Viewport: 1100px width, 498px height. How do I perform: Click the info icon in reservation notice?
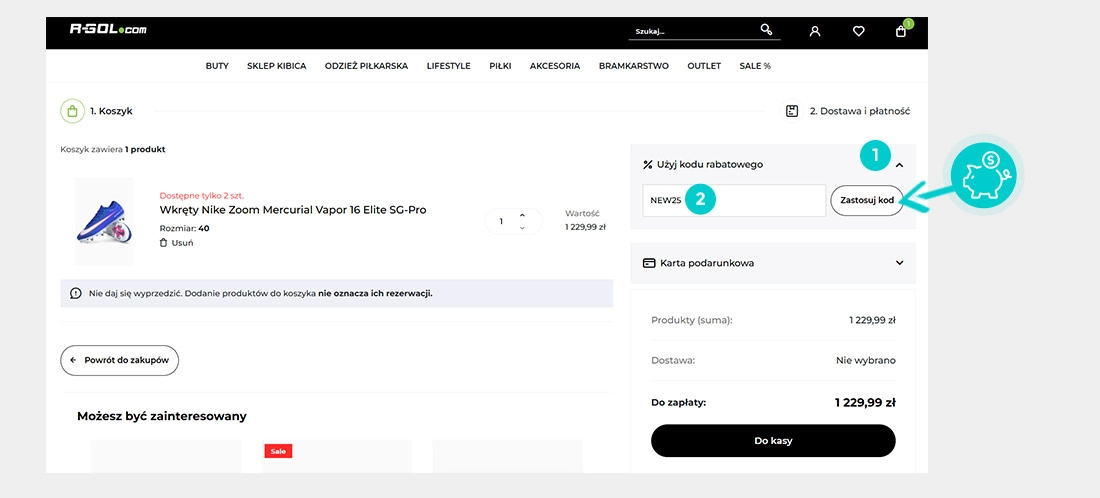tap(76, 293)
